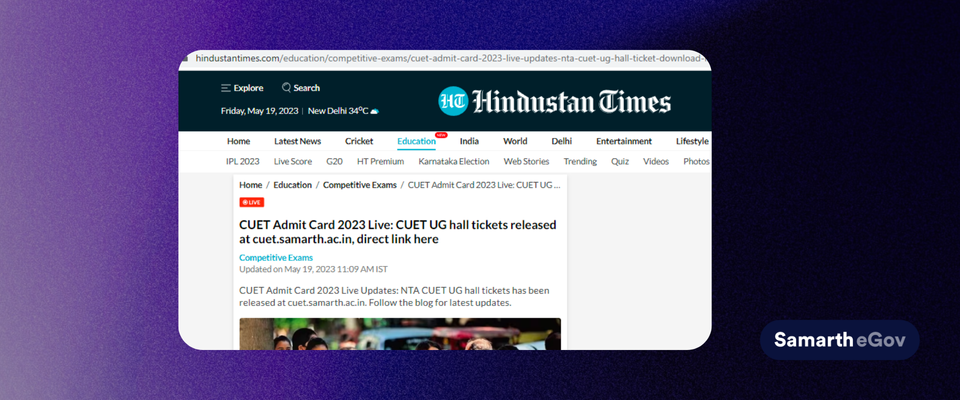Click the 'new' tag above Education
Image resolution: width=960 pixels, height=400 pixels.
pos(441,135)
